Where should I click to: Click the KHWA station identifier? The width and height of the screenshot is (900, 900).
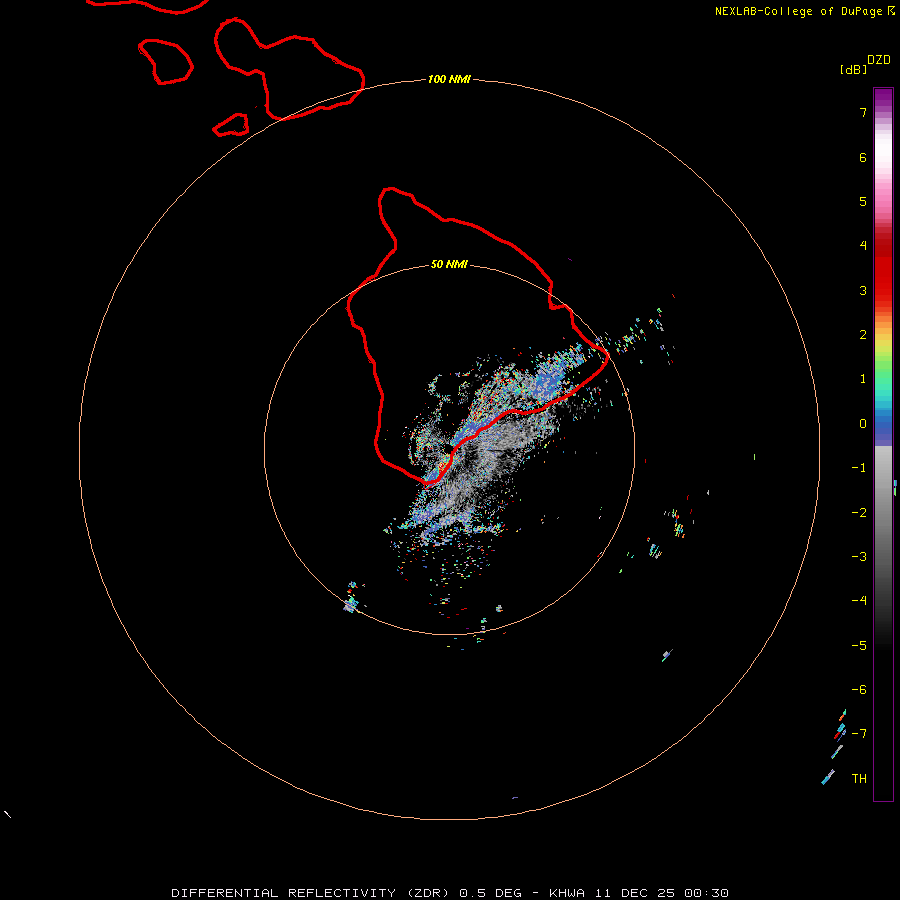(567, 893)
